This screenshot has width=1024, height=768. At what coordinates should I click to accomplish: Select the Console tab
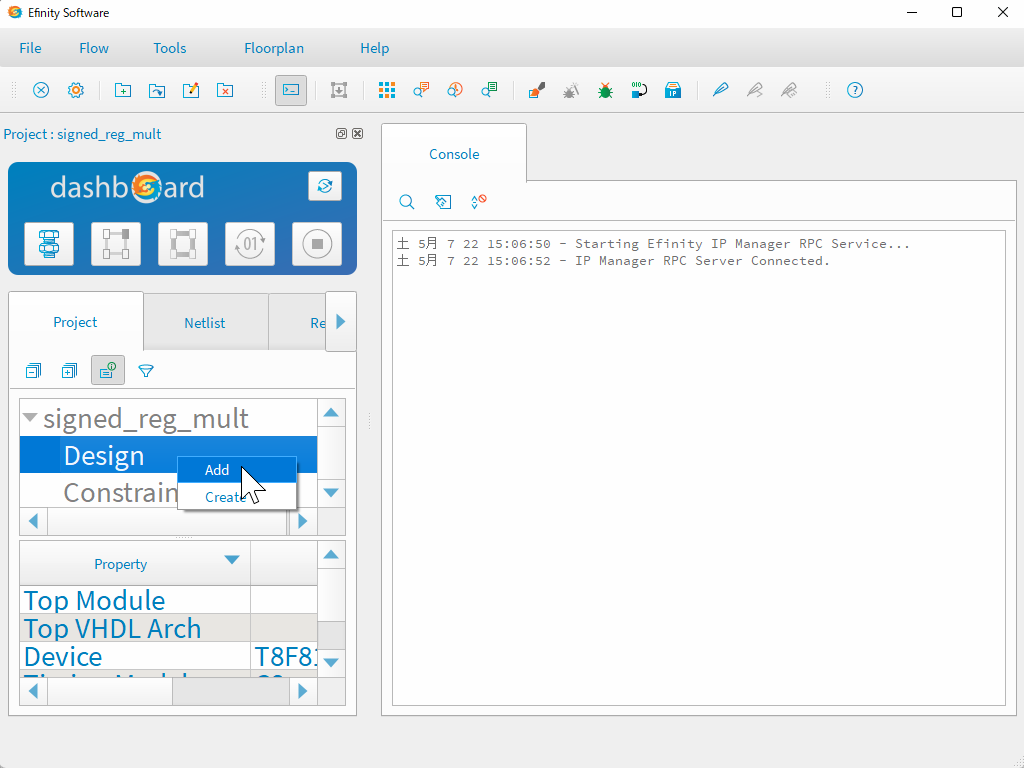(454, 154)
